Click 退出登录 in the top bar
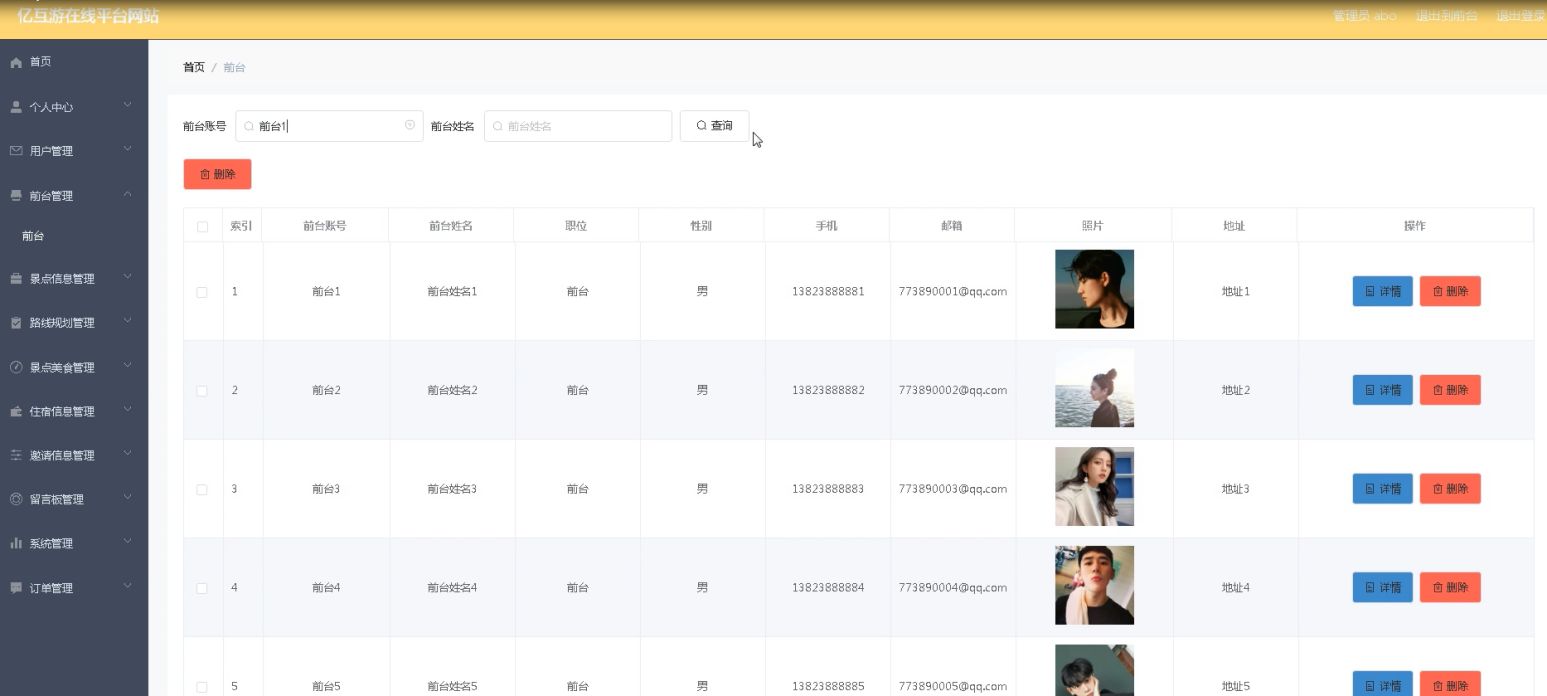The height and width of the screenshot is (696, 1547). pos(1521,16)
